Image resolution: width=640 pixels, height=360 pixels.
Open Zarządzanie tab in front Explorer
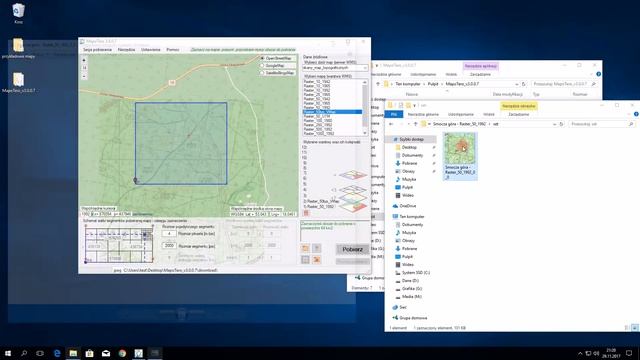point(518,115)
